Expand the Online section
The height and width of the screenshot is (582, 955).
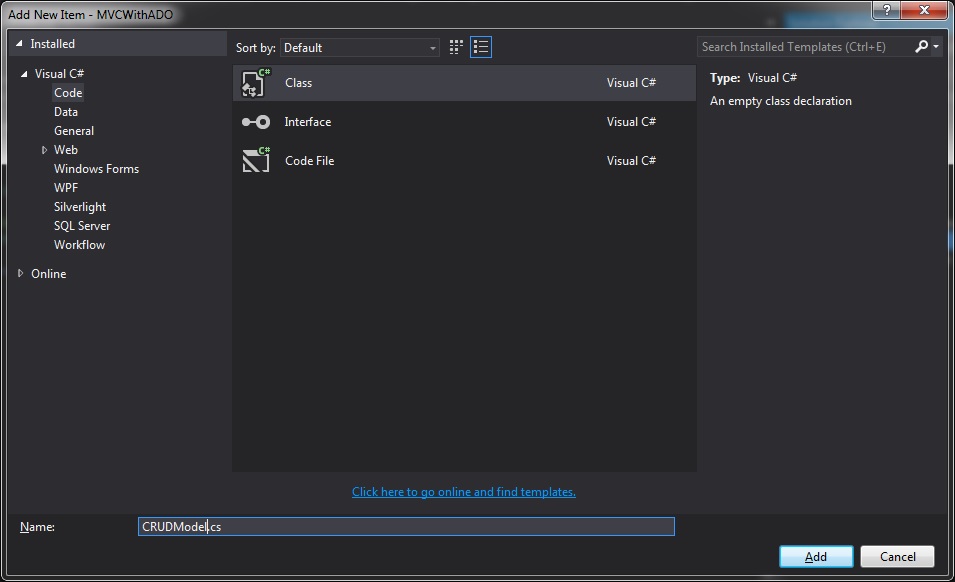coord(21,273)
